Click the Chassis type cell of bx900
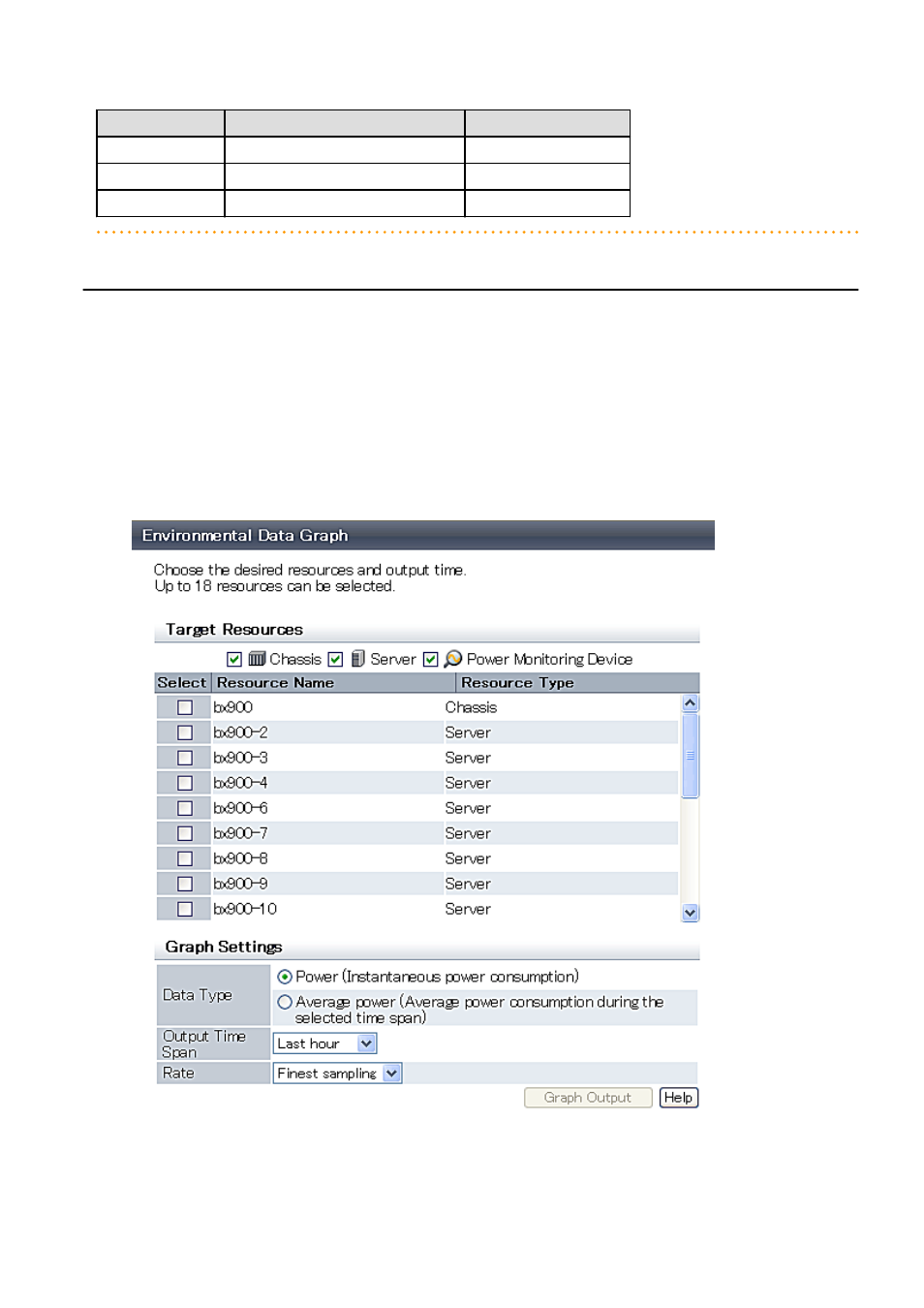This screenshot has width=924, height=1308. pyautogui.click(x=471, y=707)
